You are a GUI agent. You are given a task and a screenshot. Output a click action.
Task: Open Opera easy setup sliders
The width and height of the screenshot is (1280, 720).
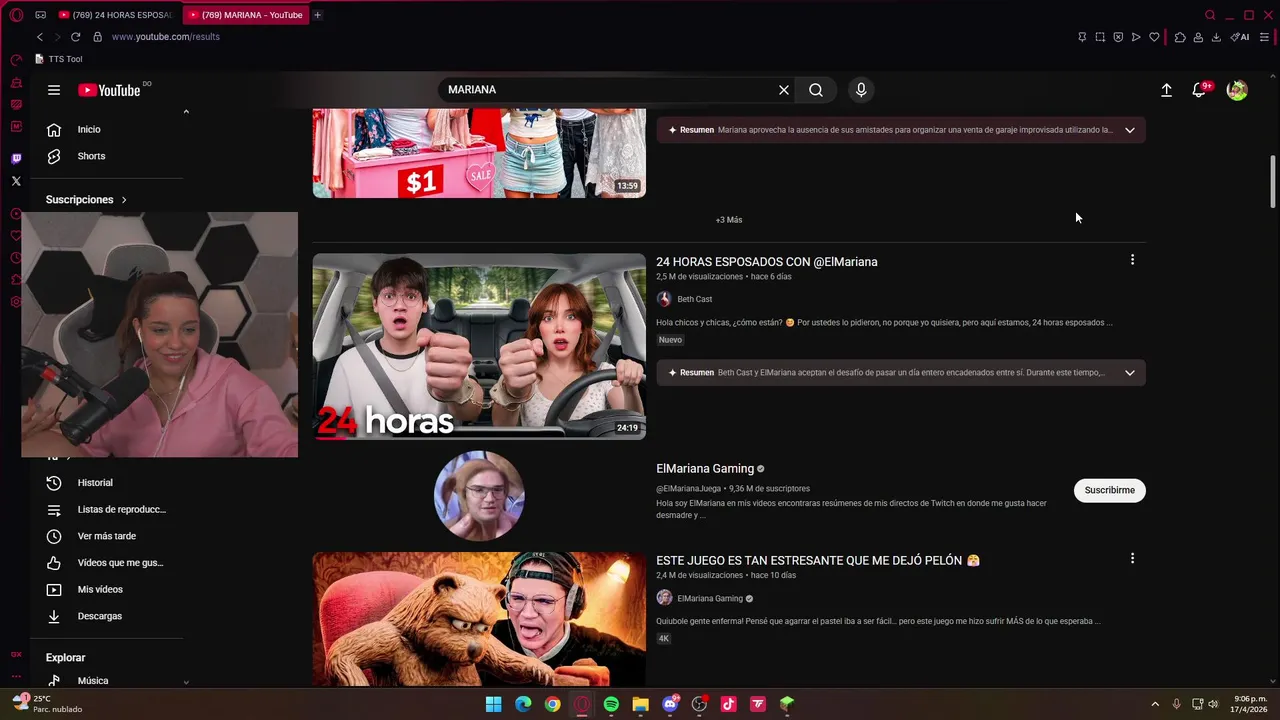[1264, 37]
